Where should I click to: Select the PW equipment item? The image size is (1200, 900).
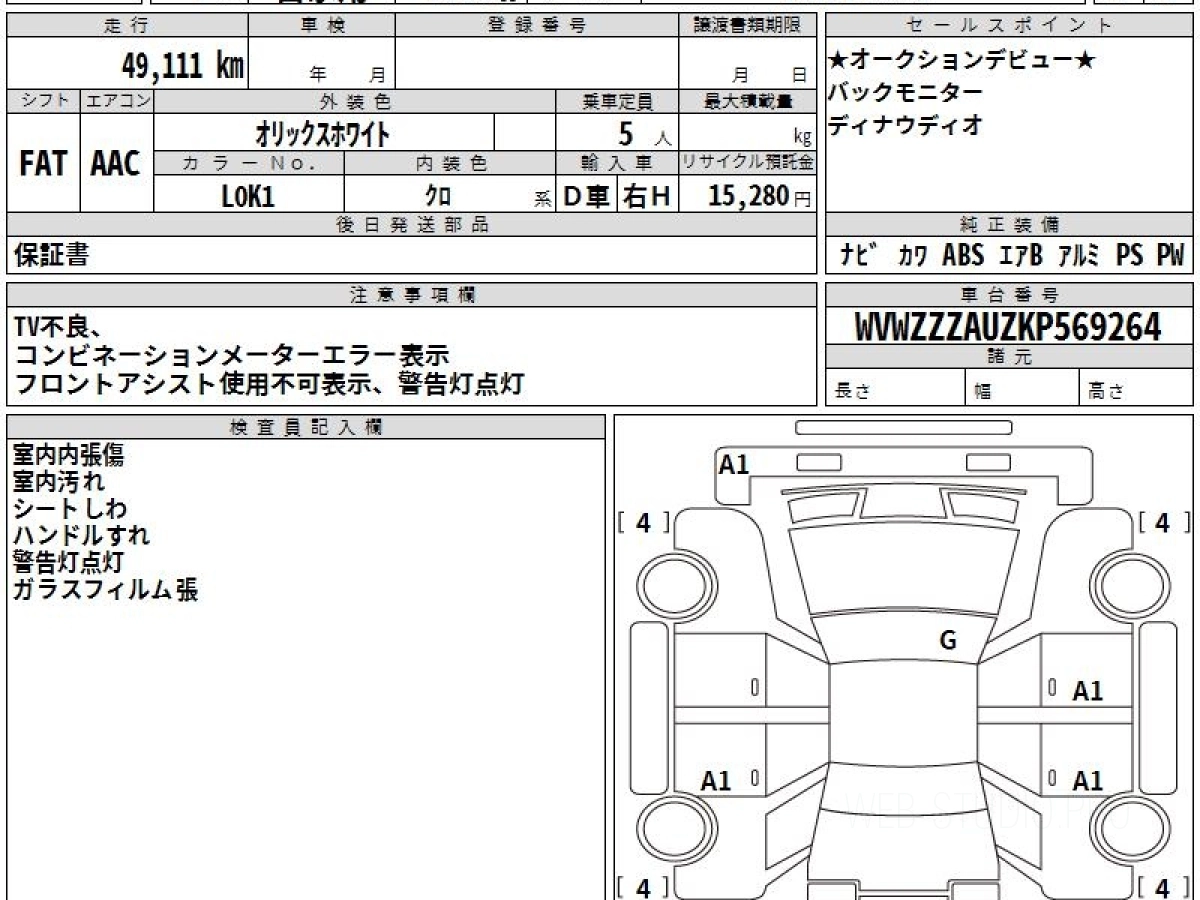(x=1170, y=256)
